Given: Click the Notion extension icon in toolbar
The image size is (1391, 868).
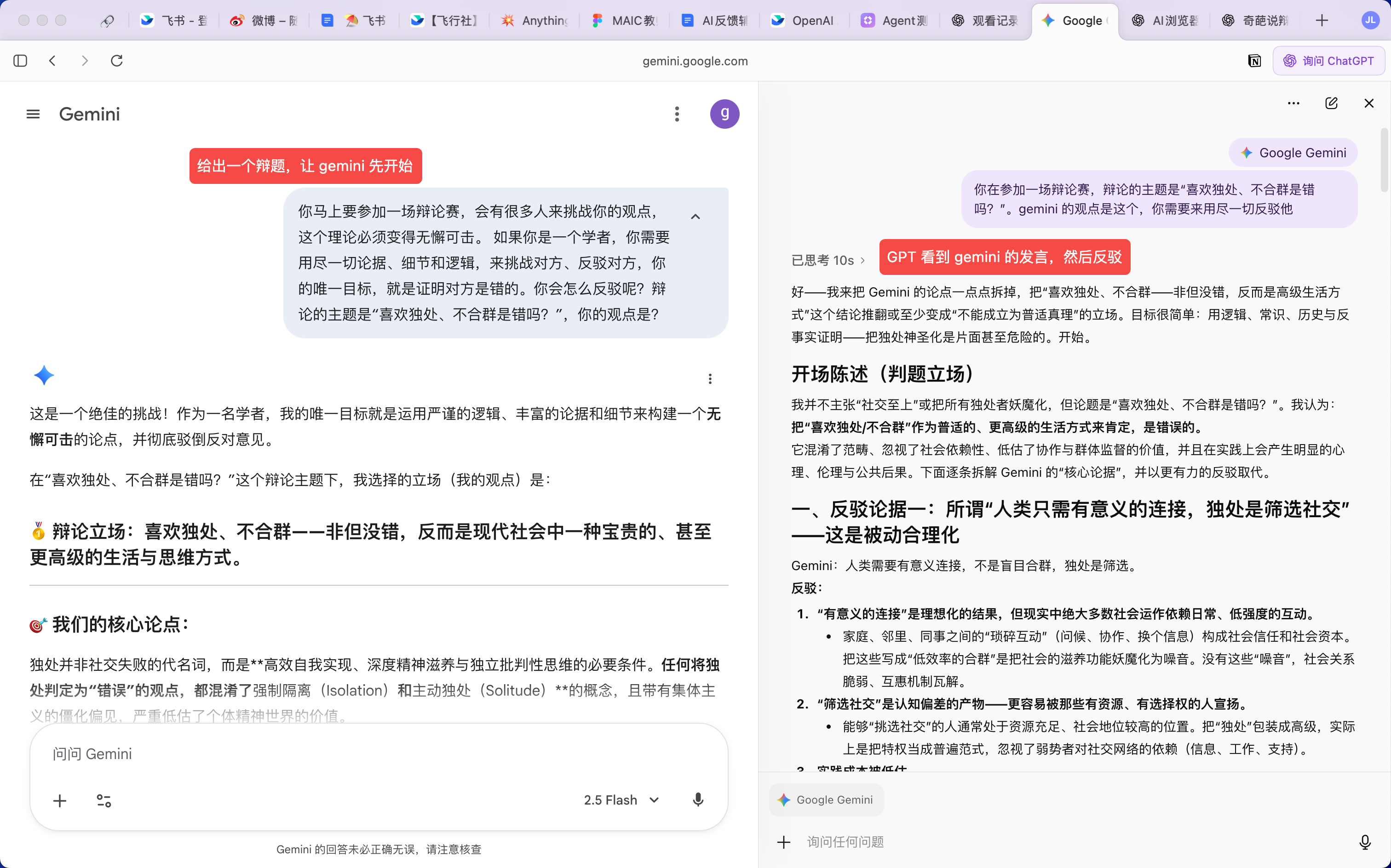Looking at the screenshot, I should tap(1254, 61).
